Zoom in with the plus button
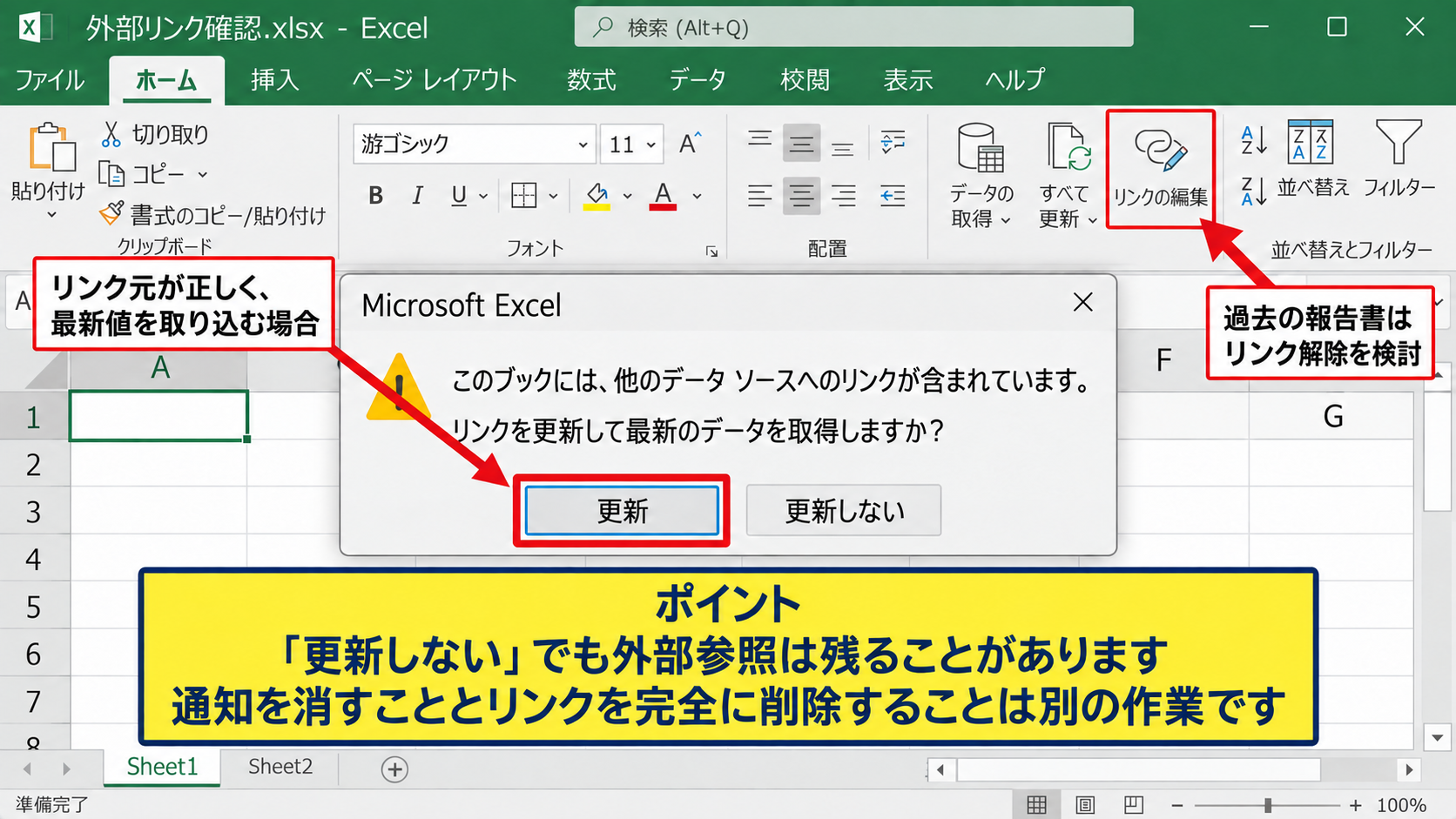This screenshot has width=1456, height=819. tap(1355, 805)
